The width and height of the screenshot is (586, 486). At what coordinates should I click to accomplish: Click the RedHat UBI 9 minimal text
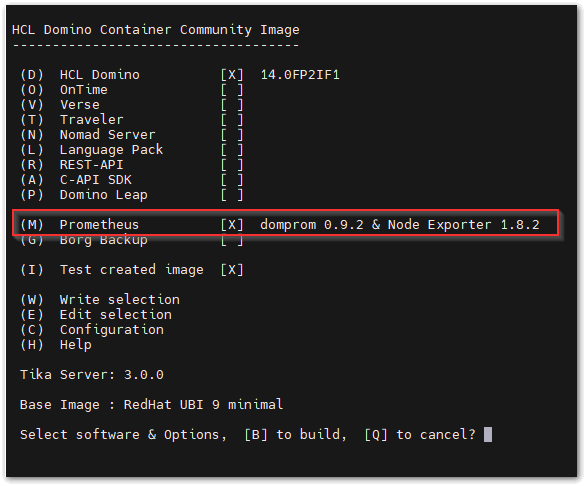[203, 405]
